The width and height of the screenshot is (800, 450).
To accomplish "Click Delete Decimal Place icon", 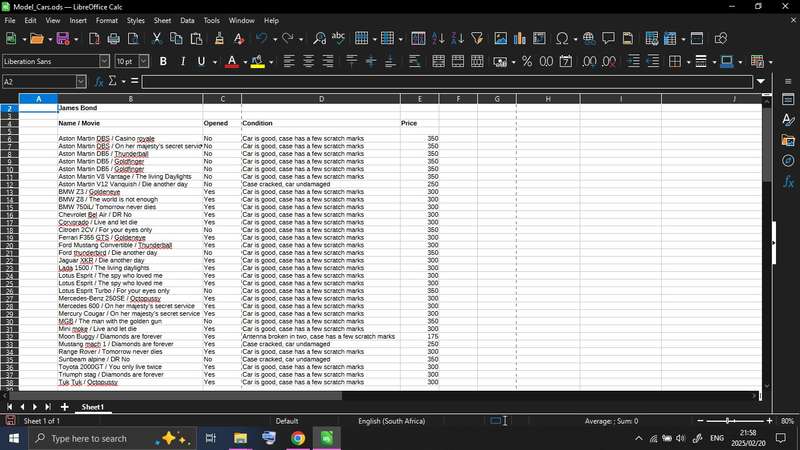I will tap(609, 62).
